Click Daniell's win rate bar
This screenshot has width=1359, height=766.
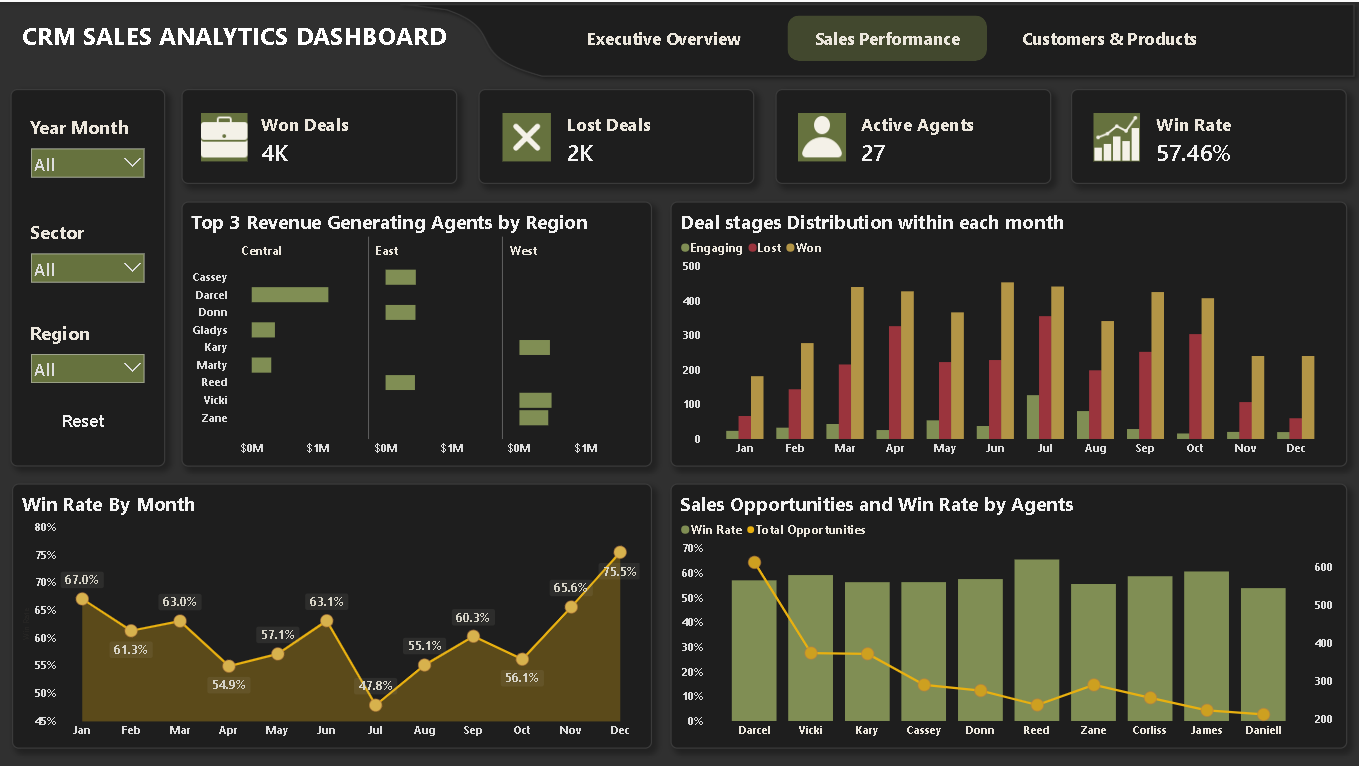coord(1263,654)
